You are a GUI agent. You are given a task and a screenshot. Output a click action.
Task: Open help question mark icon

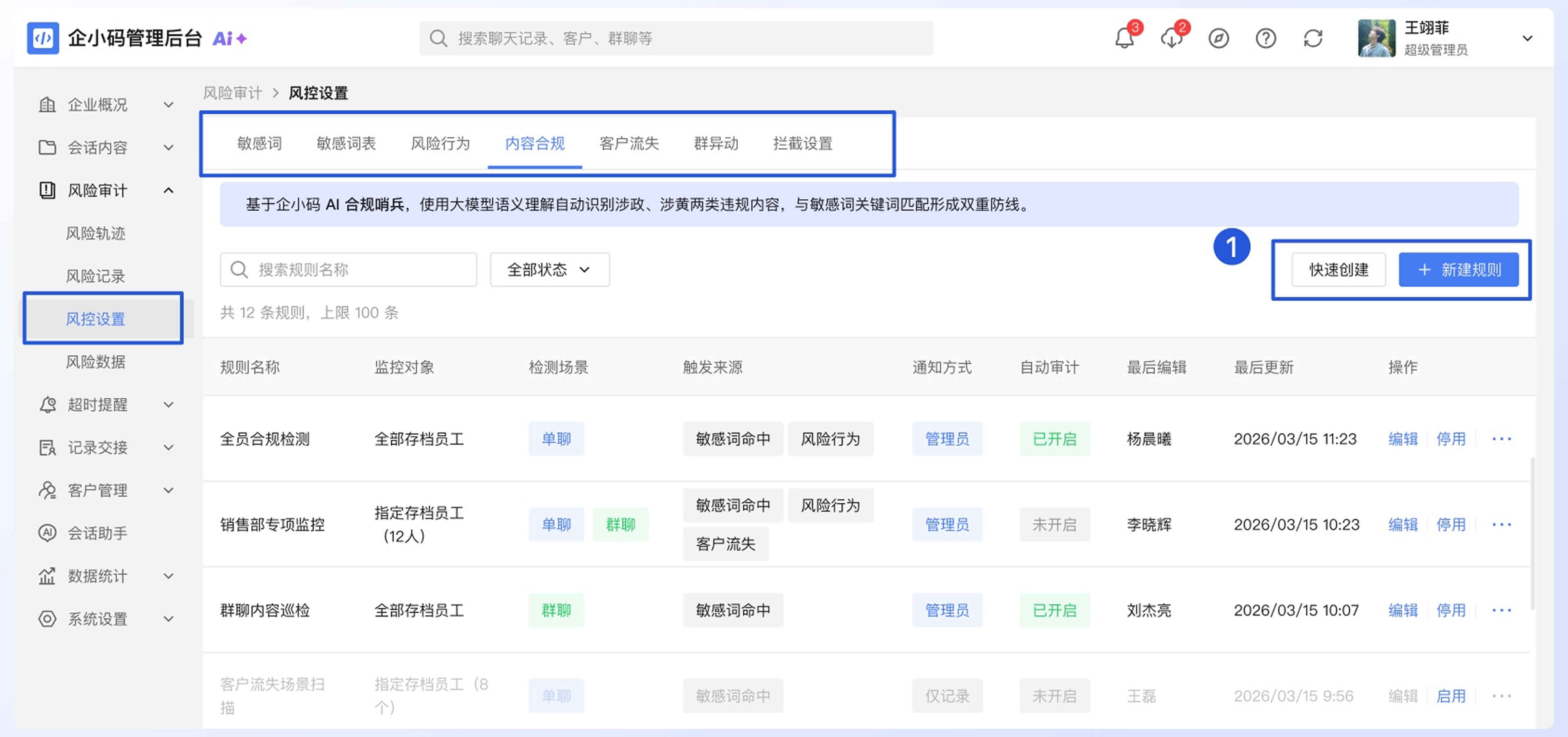click(1265, 38)
